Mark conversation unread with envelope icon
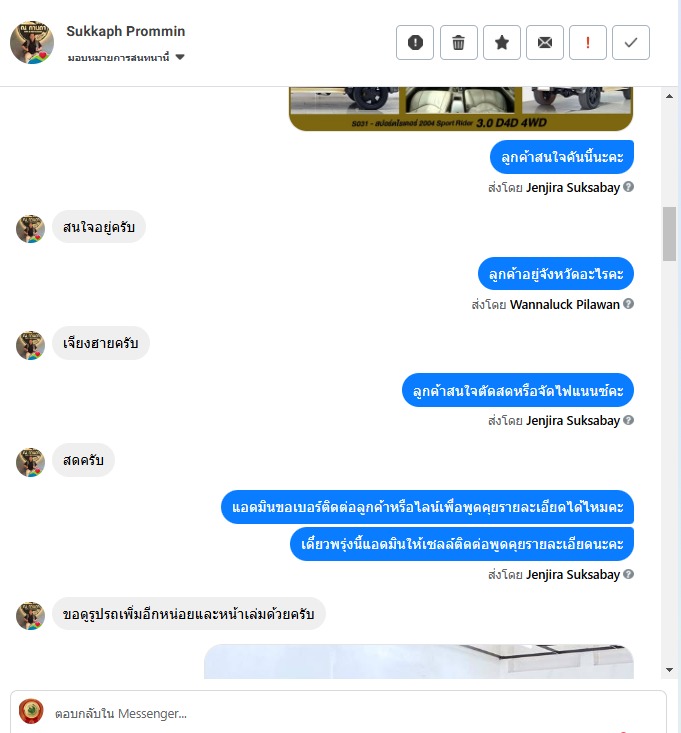 545,43
